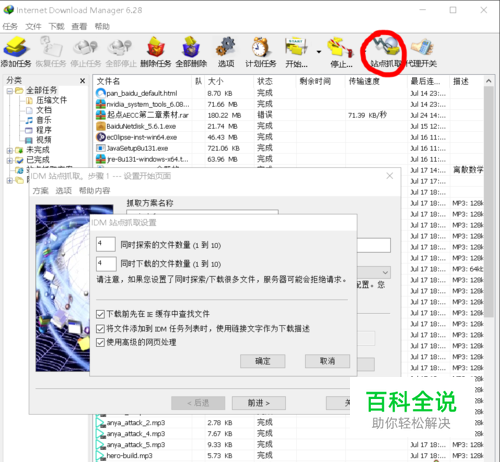Viewport: 500px width, 462px height.
Task: Collapse the 全部任务 tree node
Action: point(10,91)
